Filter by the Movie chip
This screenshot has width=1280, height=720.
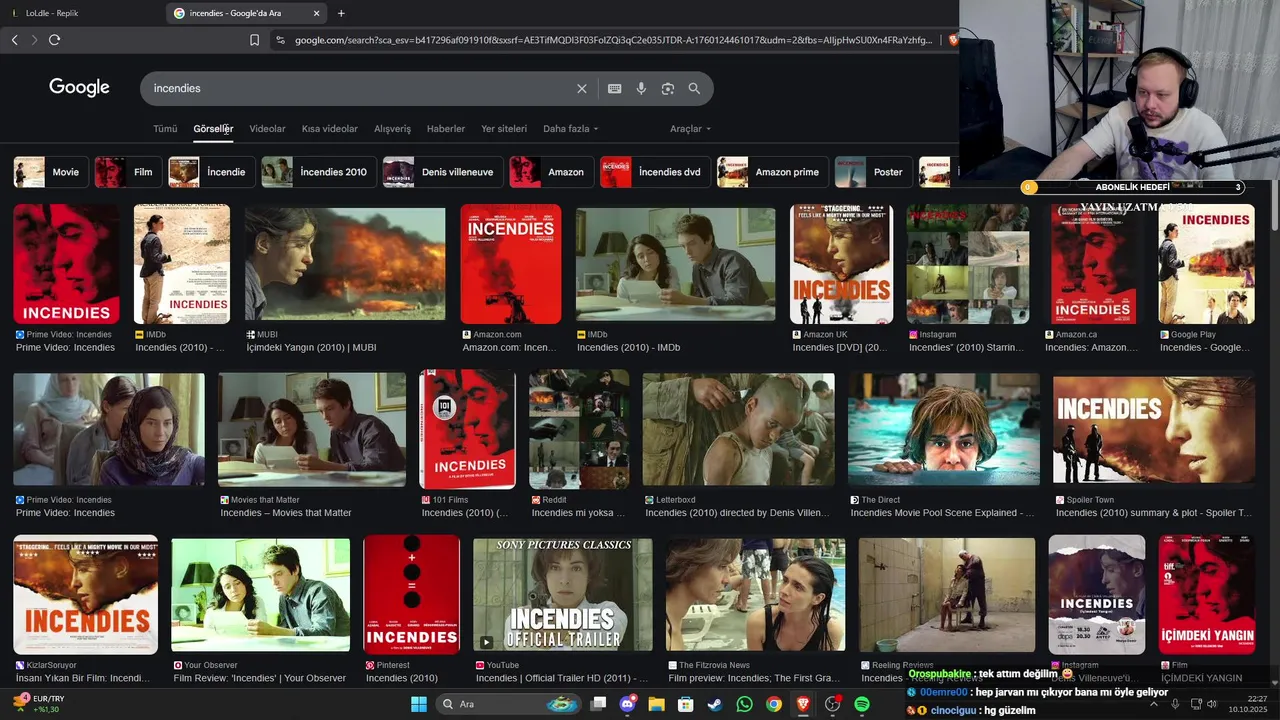[x=51, y=172]
